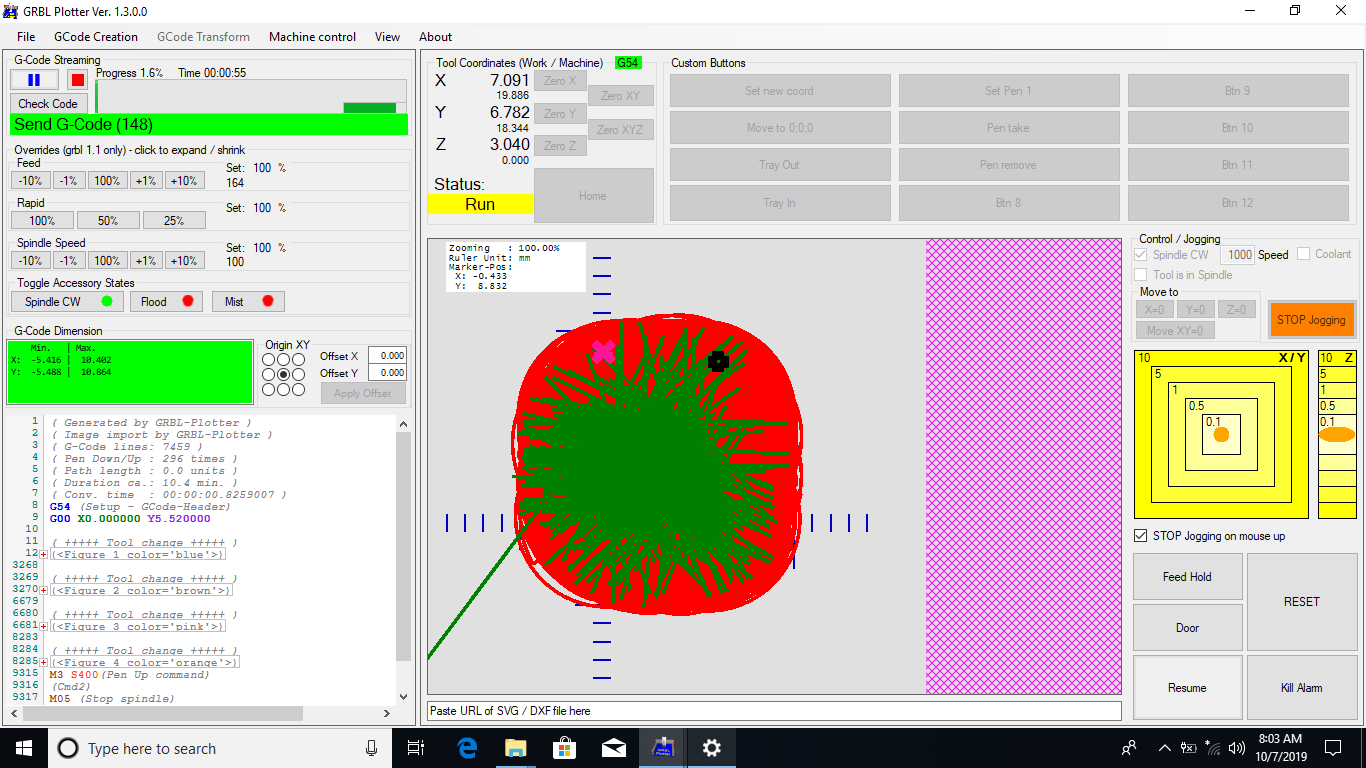Uncheck STOP Jogging on mouse up
Screen dimensions: 1366x768
(x=1141, y=536)
